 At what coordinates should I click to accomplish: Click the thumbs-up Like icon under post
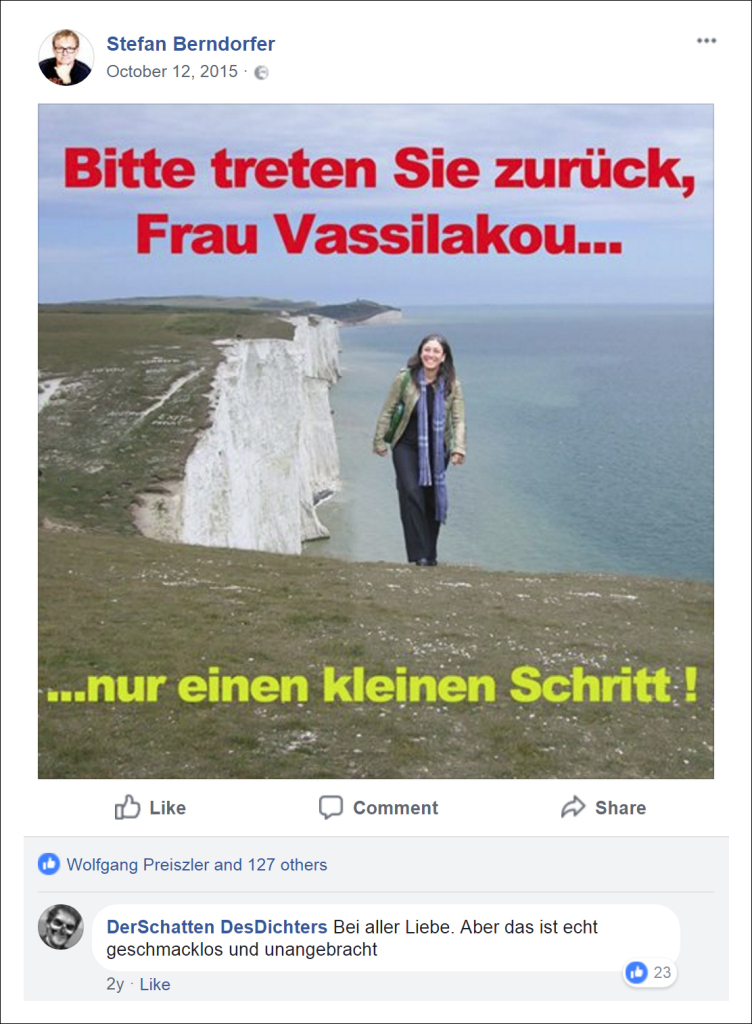click(x=127, y=807)
